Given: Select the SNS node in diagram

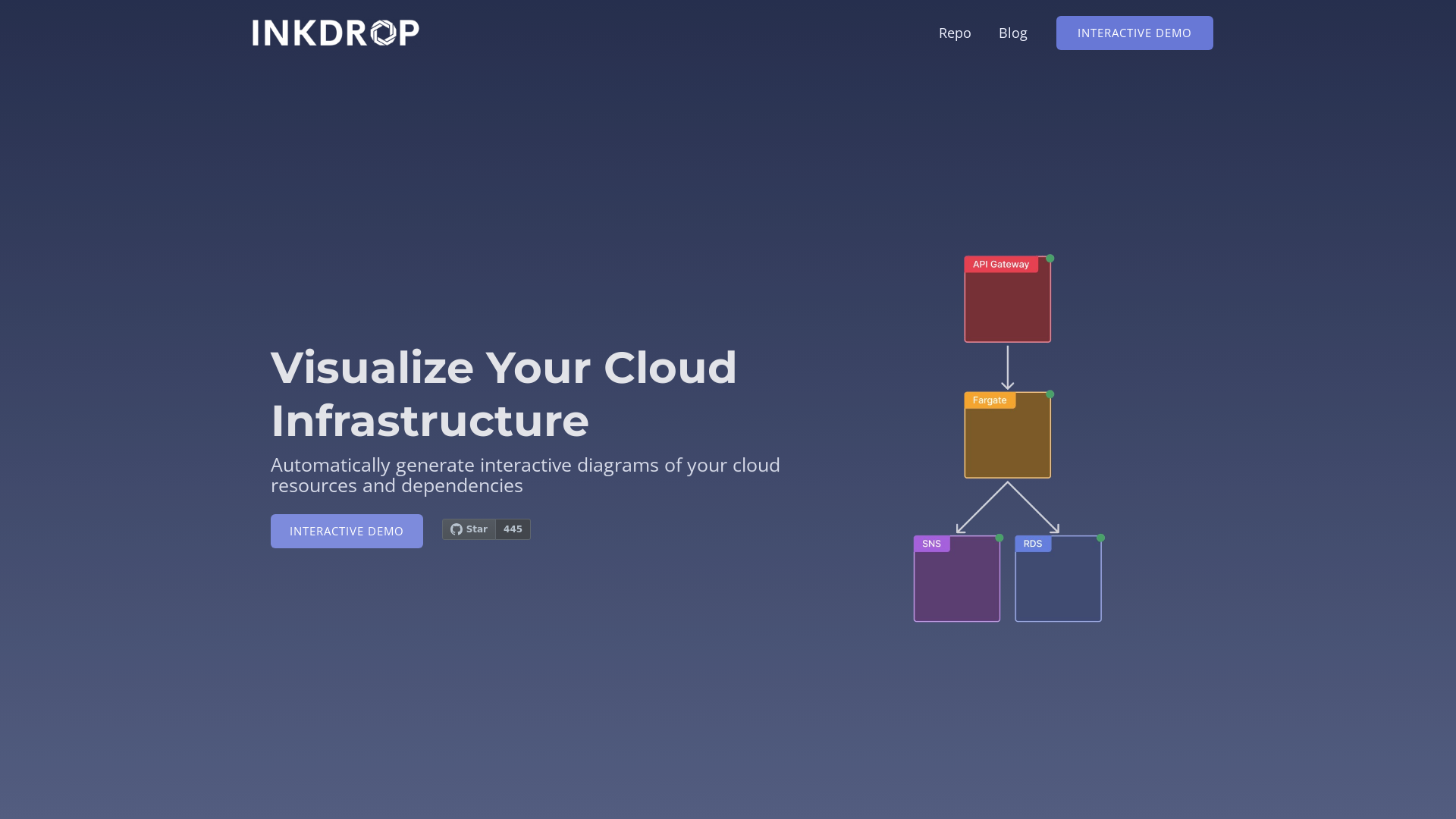Looking at the screenshot, I should point(957,579).
